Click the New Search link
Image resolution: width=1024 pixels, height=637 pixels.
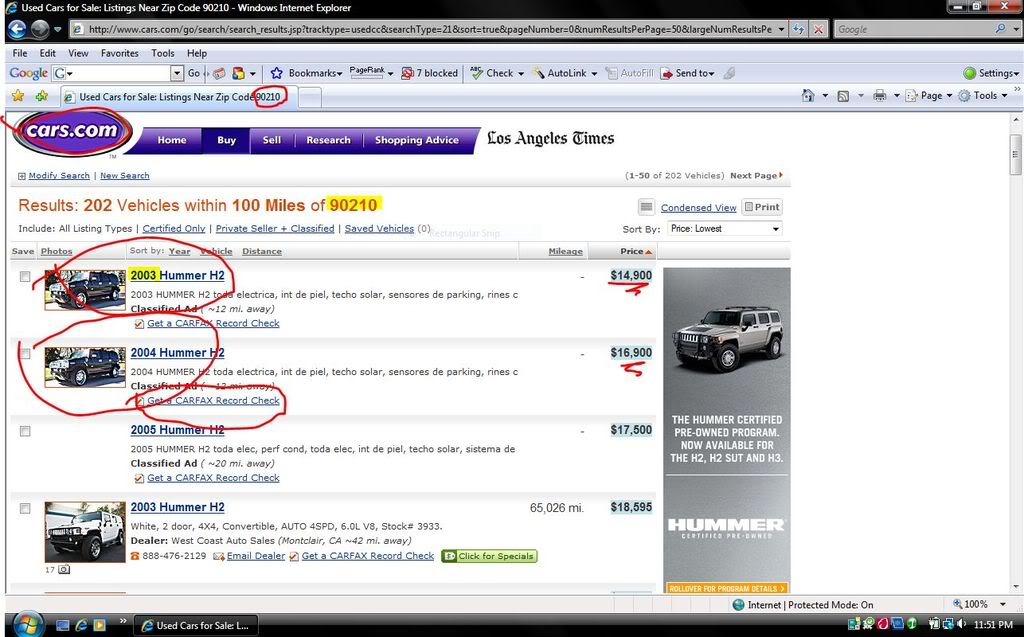point(125,176)
